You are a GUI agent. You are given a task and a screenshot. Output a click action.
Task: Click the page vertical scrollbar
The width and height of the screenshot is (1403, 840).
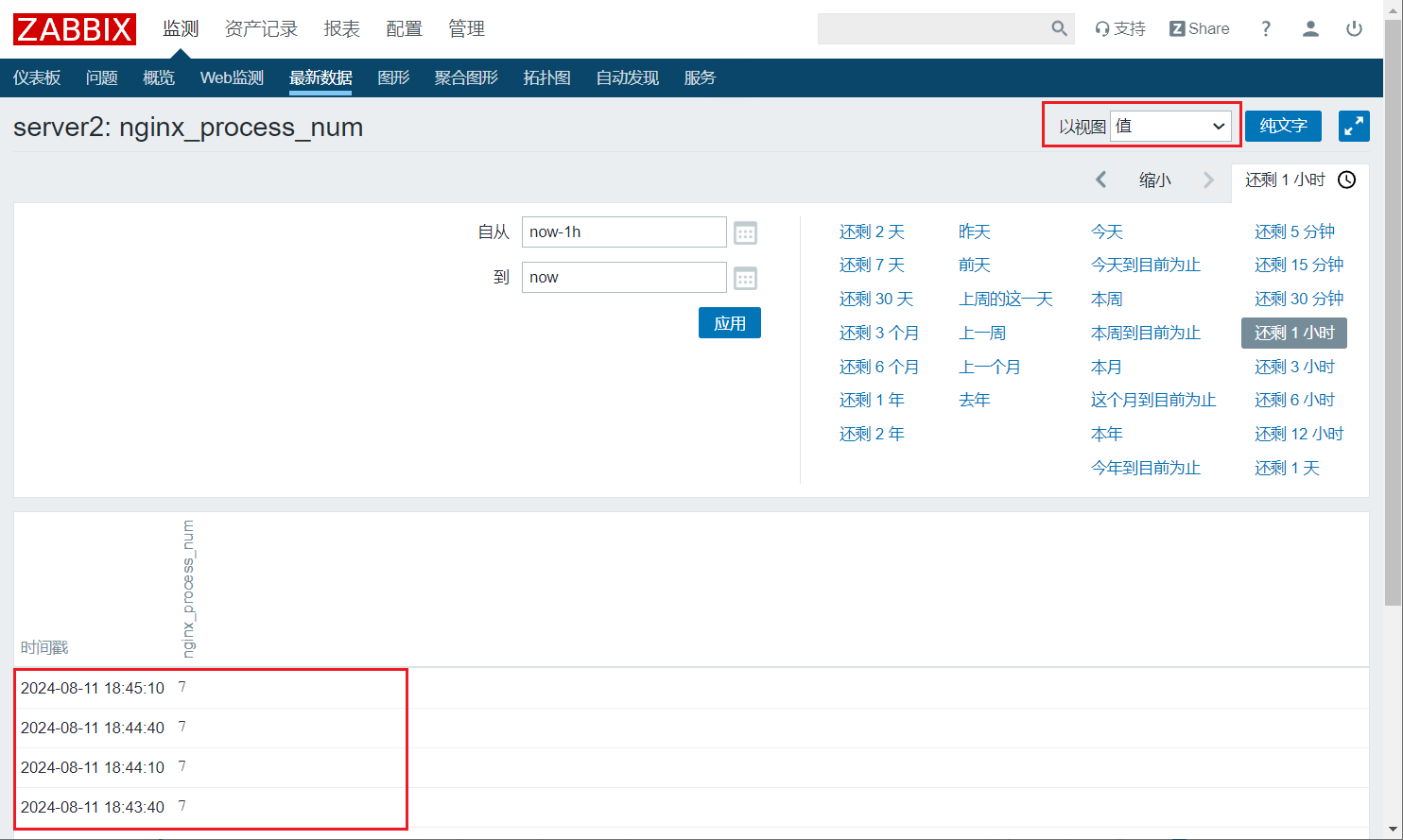pos(1393,312)
